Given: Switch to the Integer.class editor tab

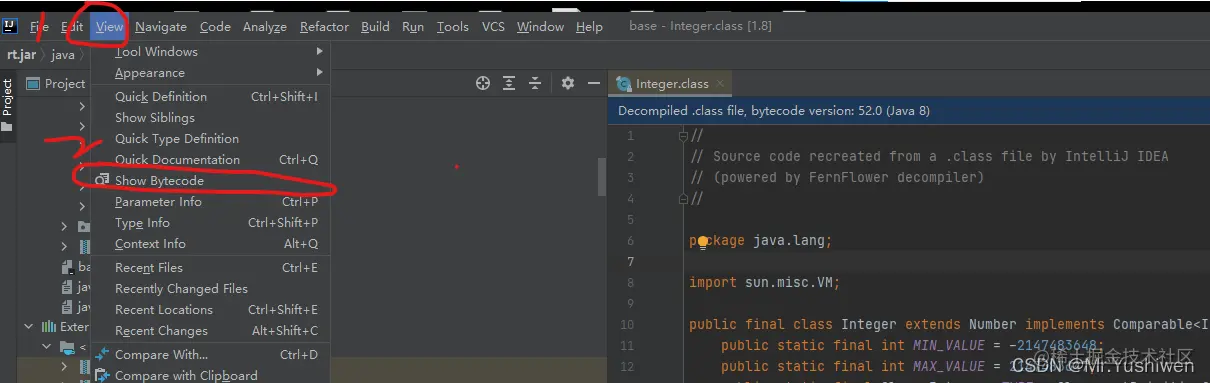Looking at the screenshot, I should 672,84.
